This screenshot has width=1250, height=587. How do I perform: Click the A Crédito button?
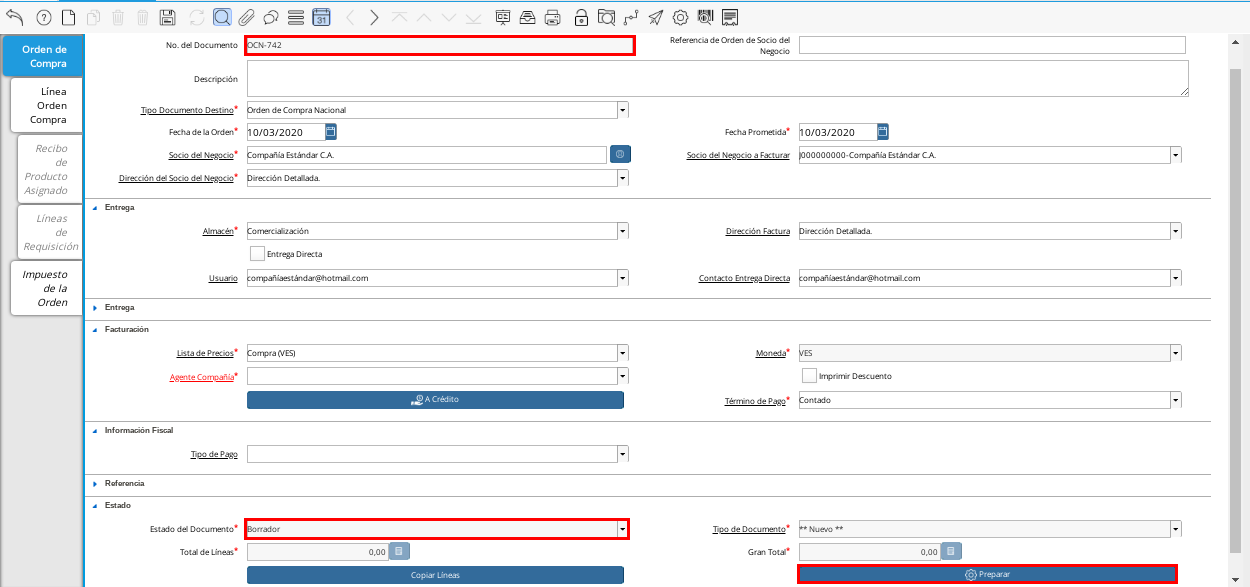(435, 400)
